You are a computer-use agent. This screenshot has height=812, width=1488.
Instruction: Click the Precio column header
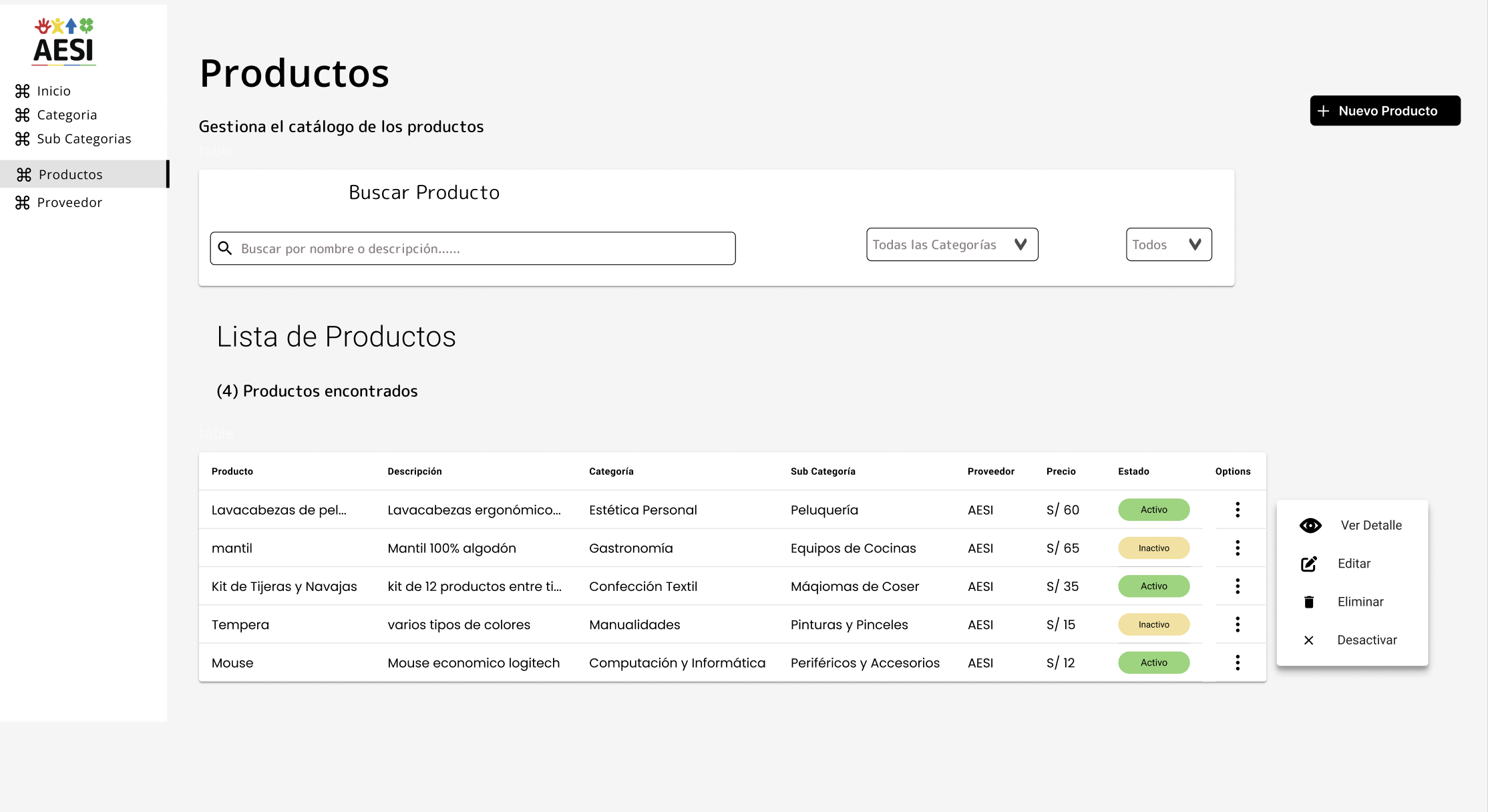1061,471
